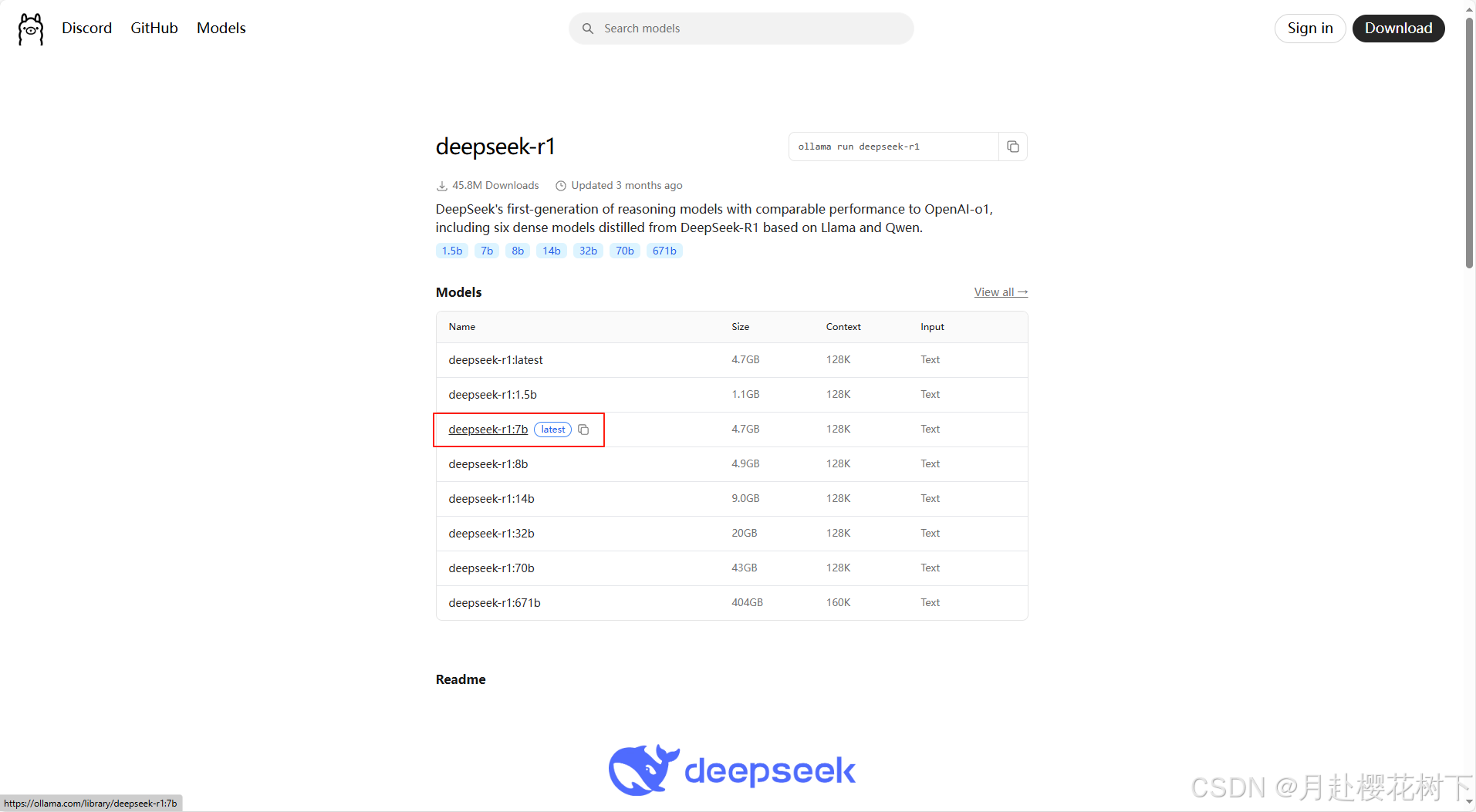Click the 1.1GB size cell
This screenshot has width=1476, height=812.
(745, 394)
